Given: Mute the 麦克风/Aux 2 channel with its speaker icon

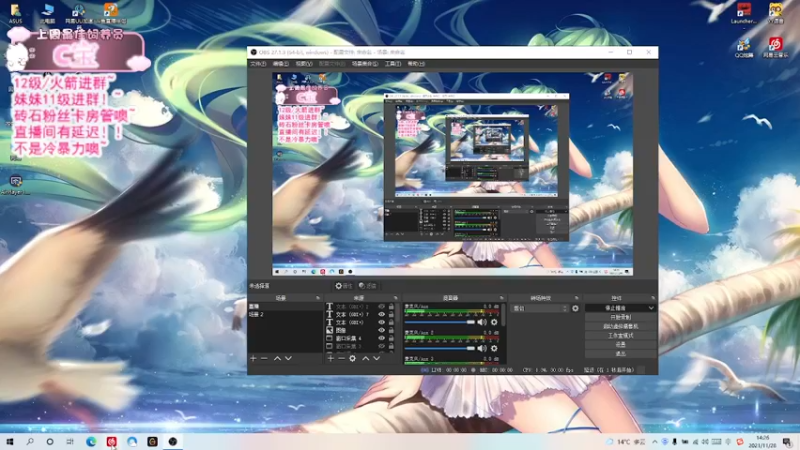Looking at the screenshot, I should 482,348.
